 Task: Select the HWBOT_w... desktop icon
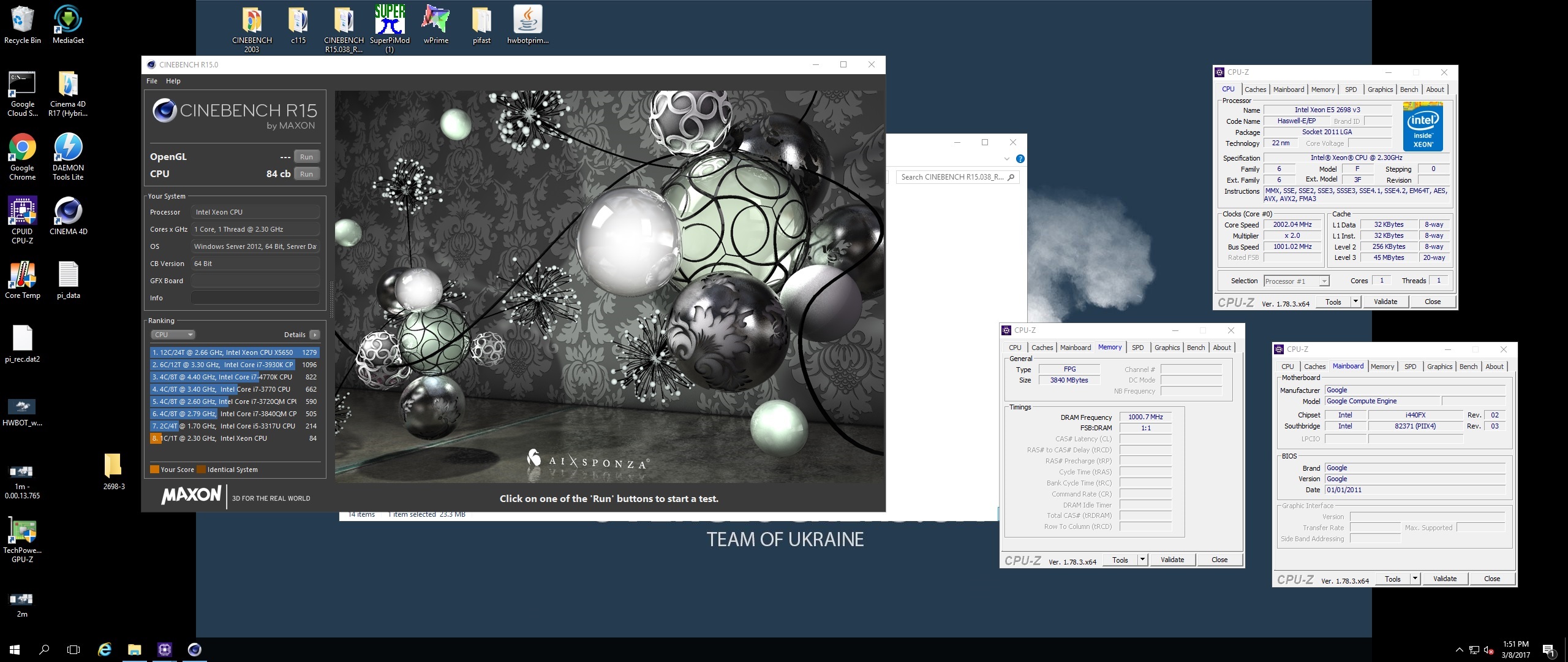[22, 412]
